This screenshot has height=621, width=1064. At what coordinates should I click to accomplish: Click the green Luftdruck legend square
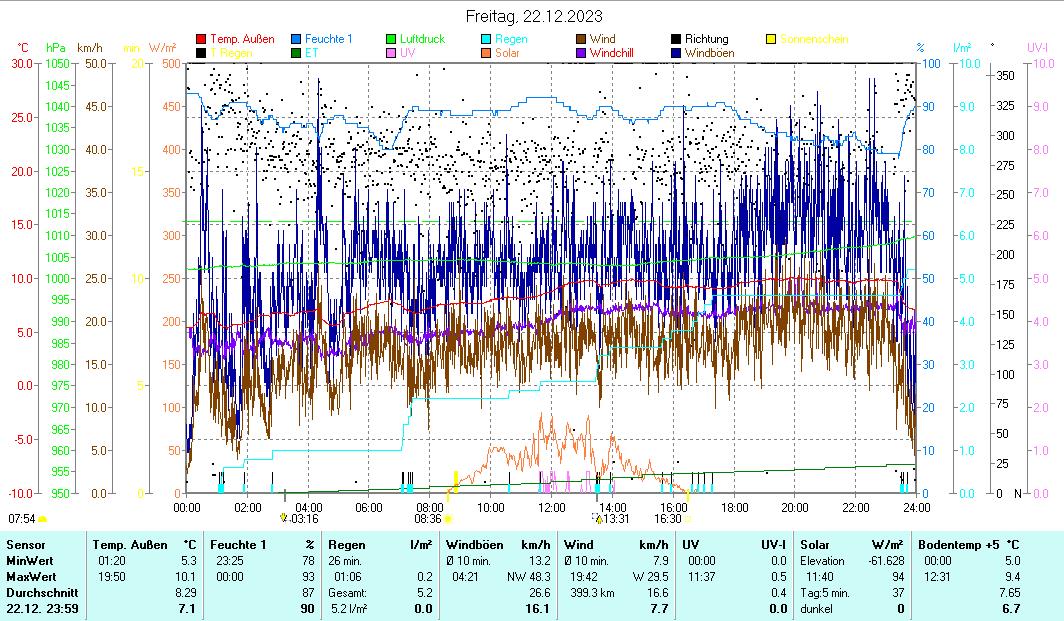[x=392, y=40]
